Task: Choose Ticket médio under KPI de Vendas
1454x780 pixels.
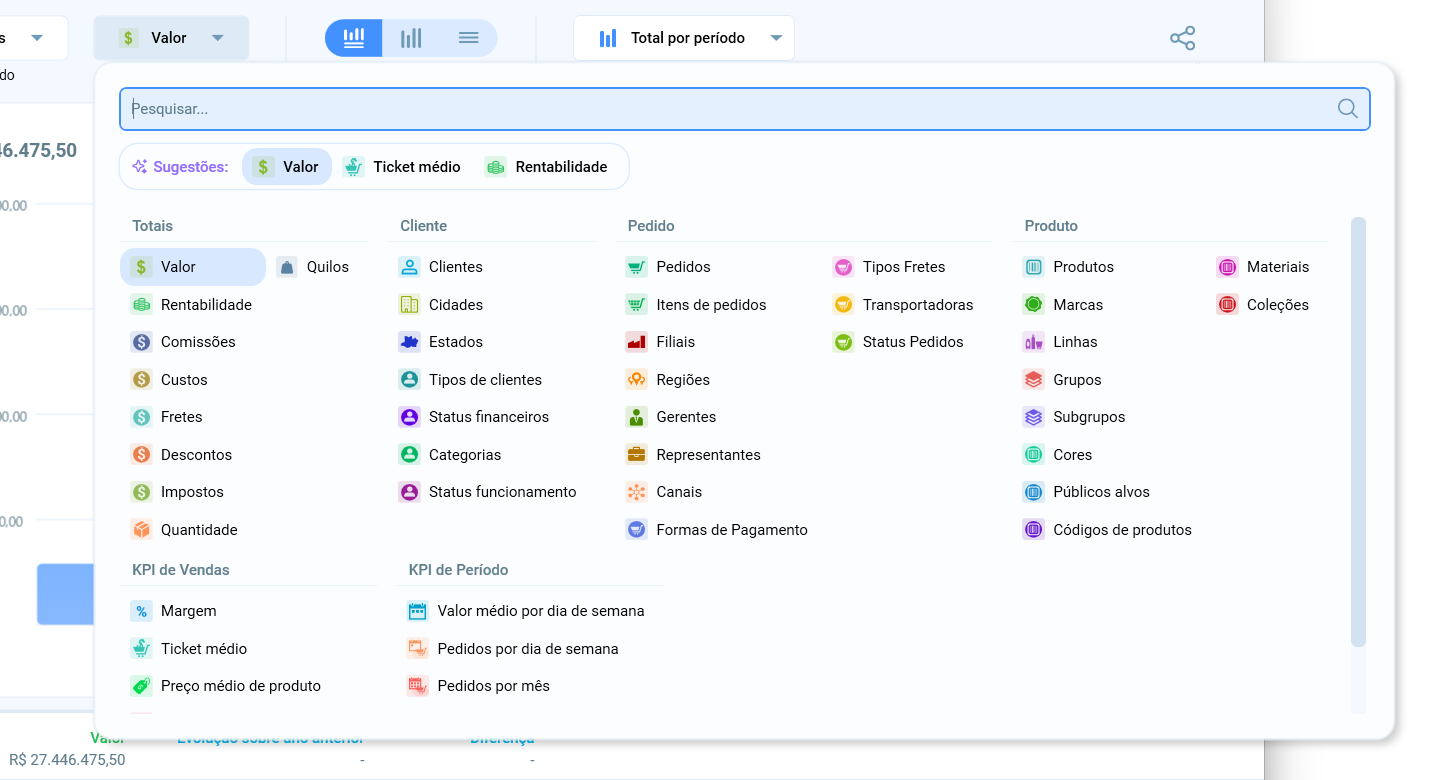Action: (x=188, y=649)
